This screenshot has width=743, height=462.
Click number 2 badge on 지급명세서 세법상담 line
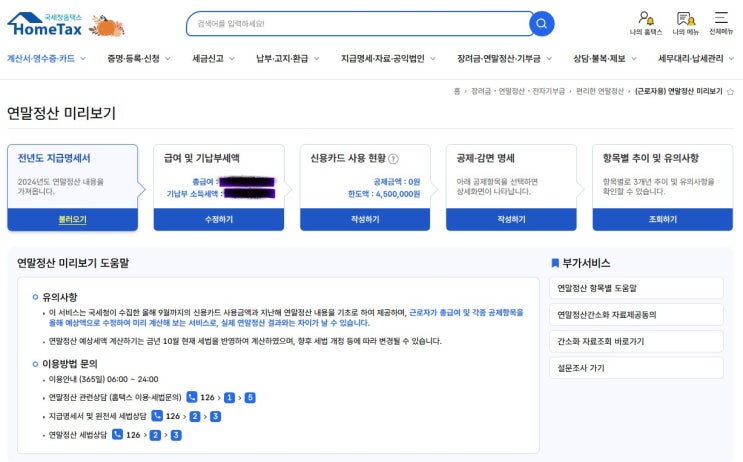(x=195, y=417)
